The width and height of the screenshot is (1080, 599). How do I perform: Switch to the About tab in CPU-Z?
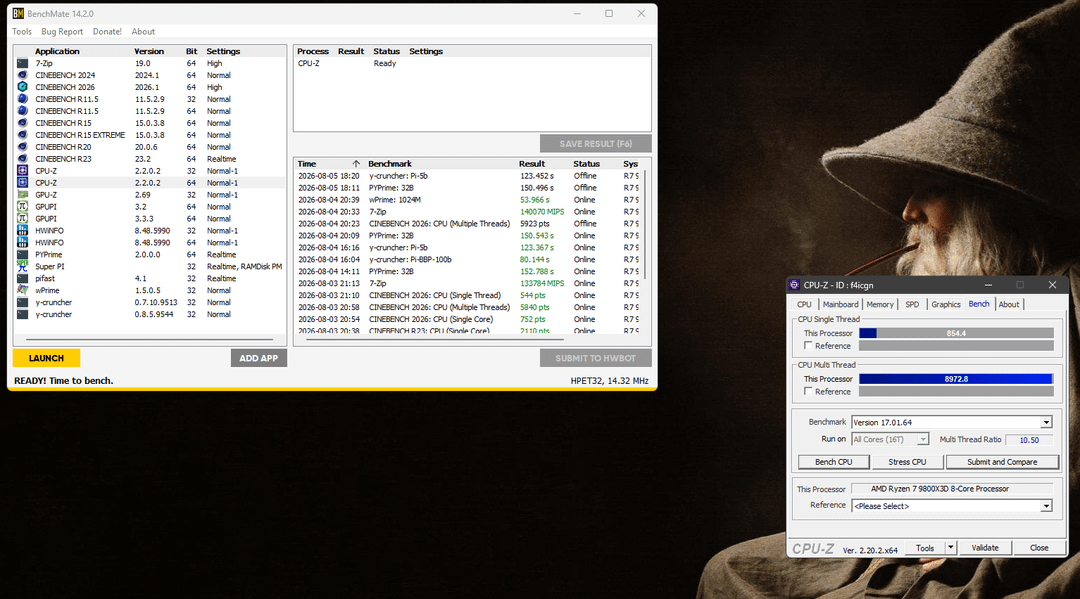pos(1008,304)
